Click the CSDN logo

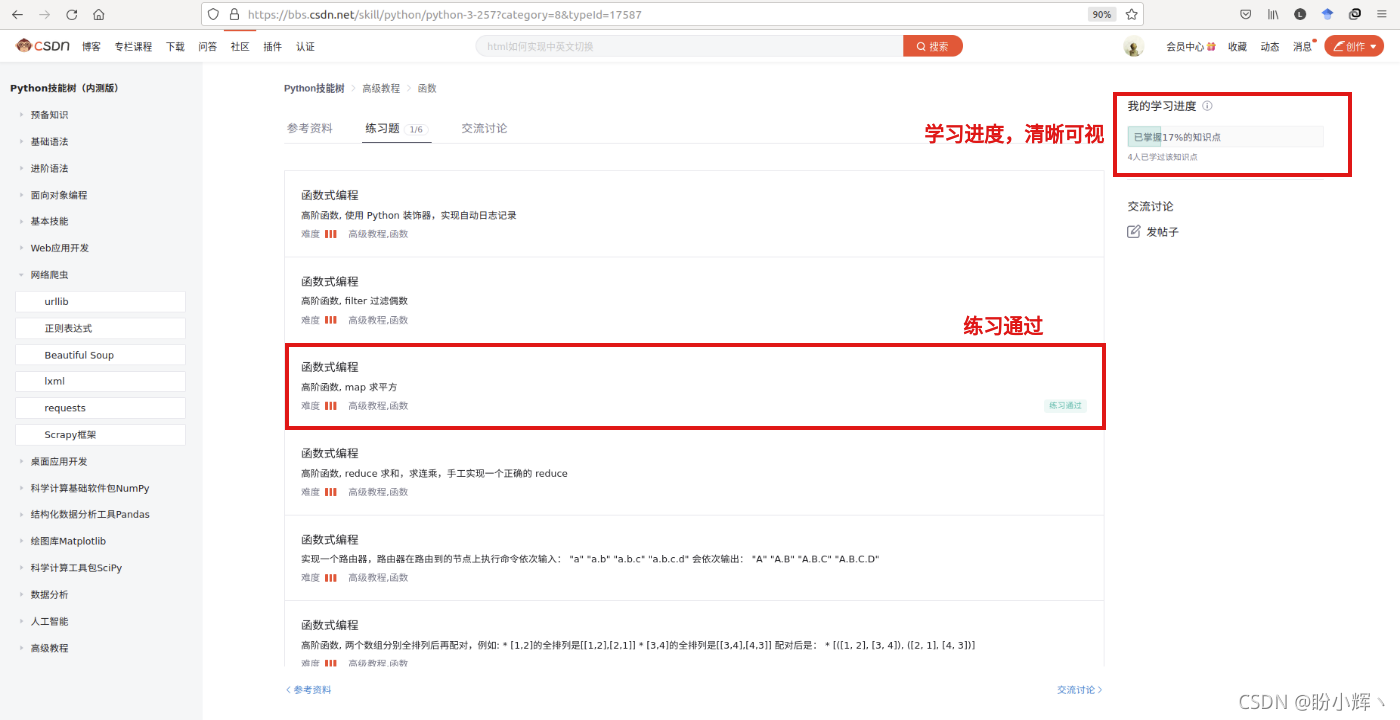click(x=42, y=46)
